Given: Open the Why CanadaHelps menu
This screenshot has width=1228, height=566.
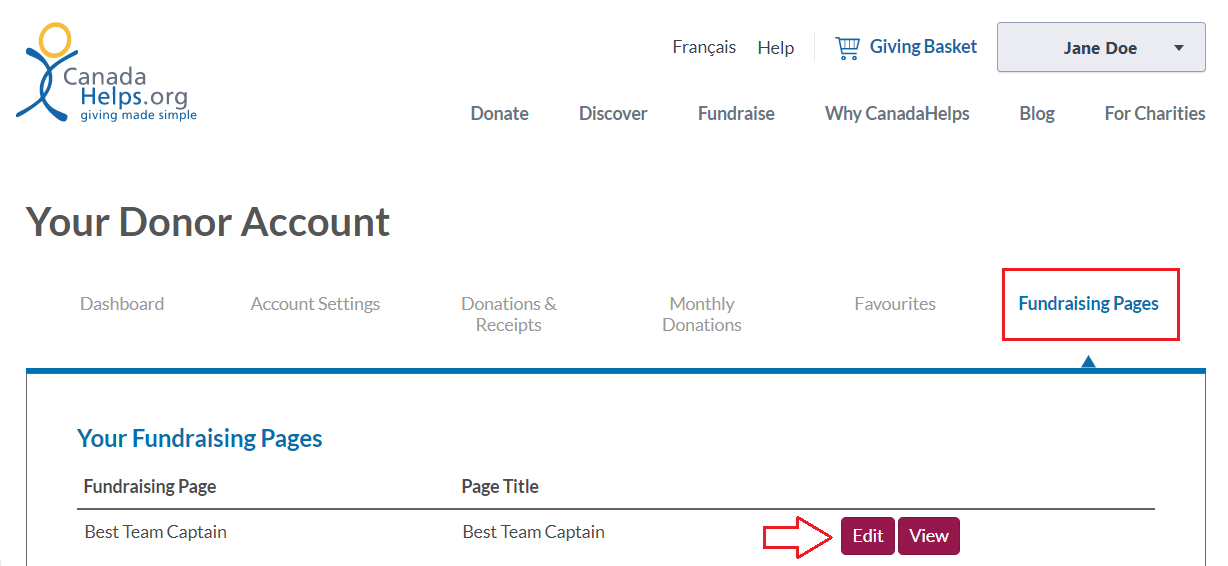Looking at the screenshot, I should (x=897, y=113).
